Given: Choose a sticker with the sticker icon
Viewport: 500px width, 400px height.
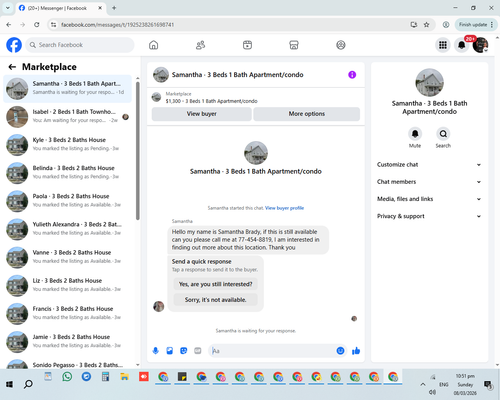Looking at the screenshot, I should pyautogui.click(x=184, y=351).
